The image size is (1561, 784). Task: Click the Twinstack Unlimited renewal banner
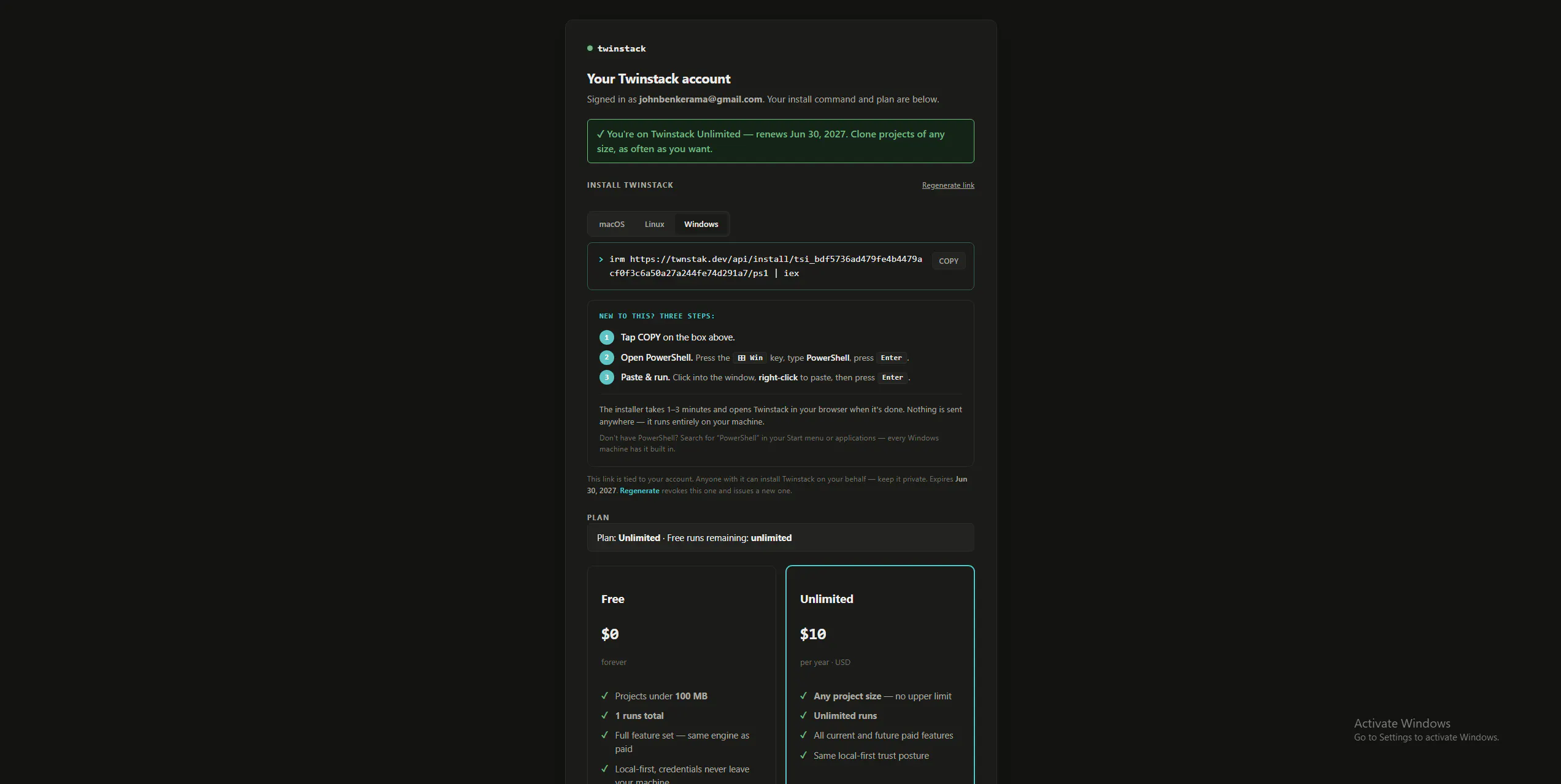(x=780, y=141)
